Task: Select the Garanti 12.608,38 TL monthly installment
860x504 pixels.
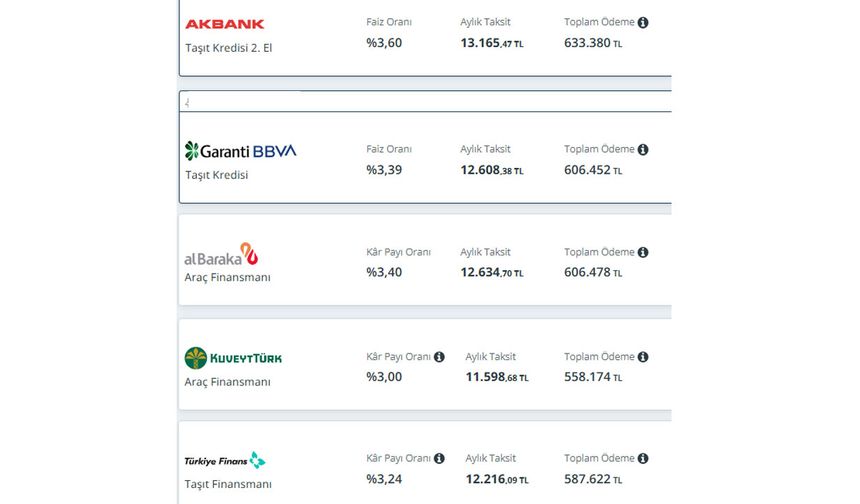Action: 492,170
